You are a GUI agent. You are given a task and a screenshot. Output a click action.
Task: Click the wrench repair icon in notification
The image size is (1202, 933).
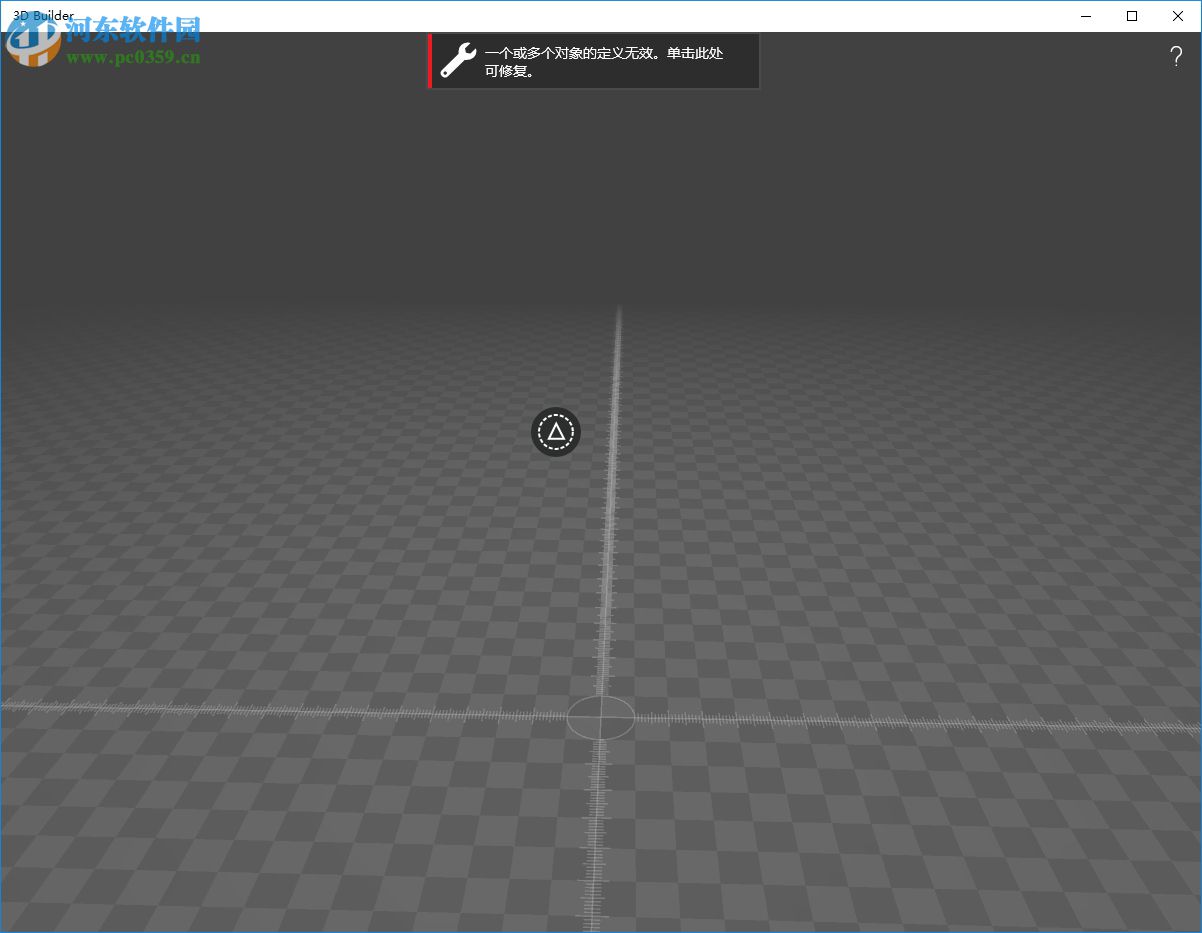tap(458, 61)
